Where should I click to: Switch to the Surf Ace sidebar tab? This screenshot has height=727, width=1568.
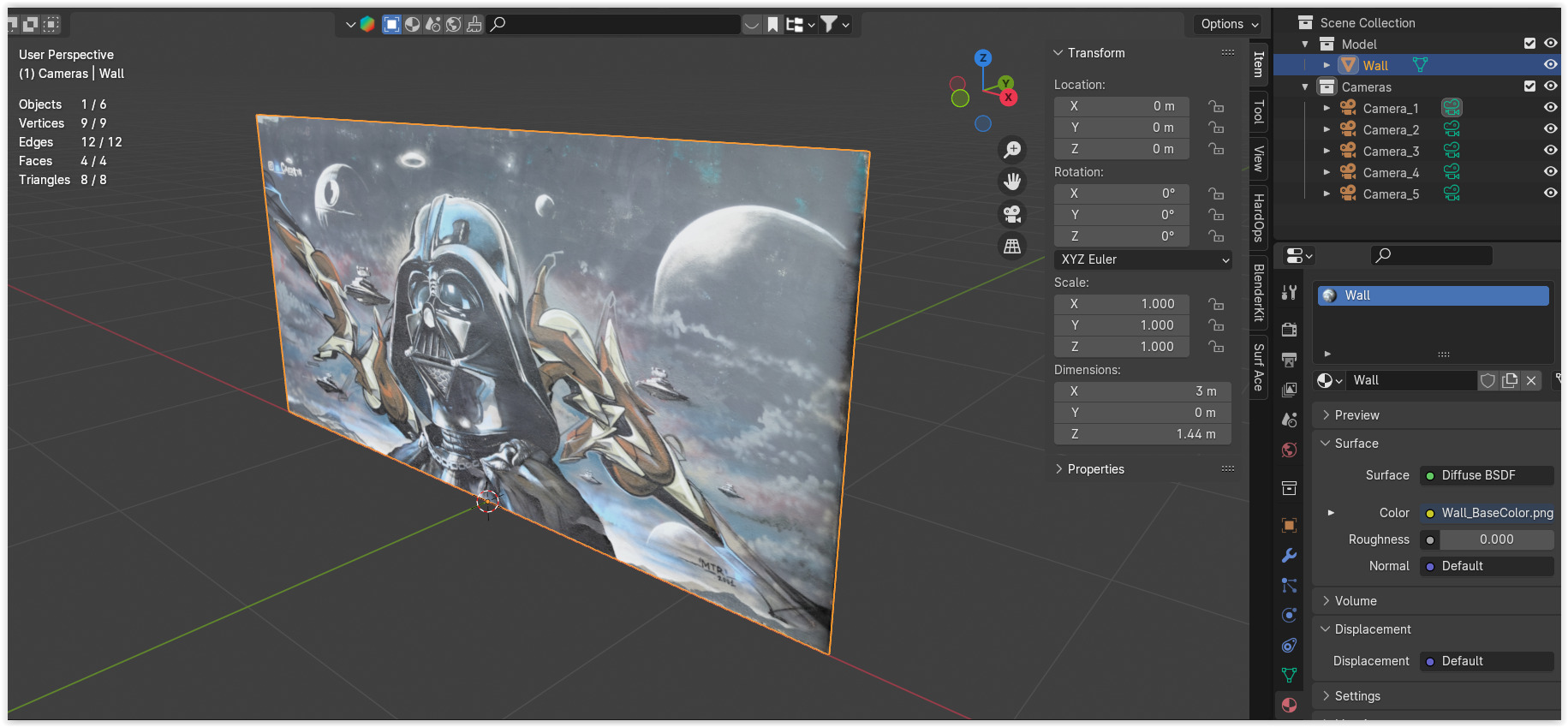1259,367
